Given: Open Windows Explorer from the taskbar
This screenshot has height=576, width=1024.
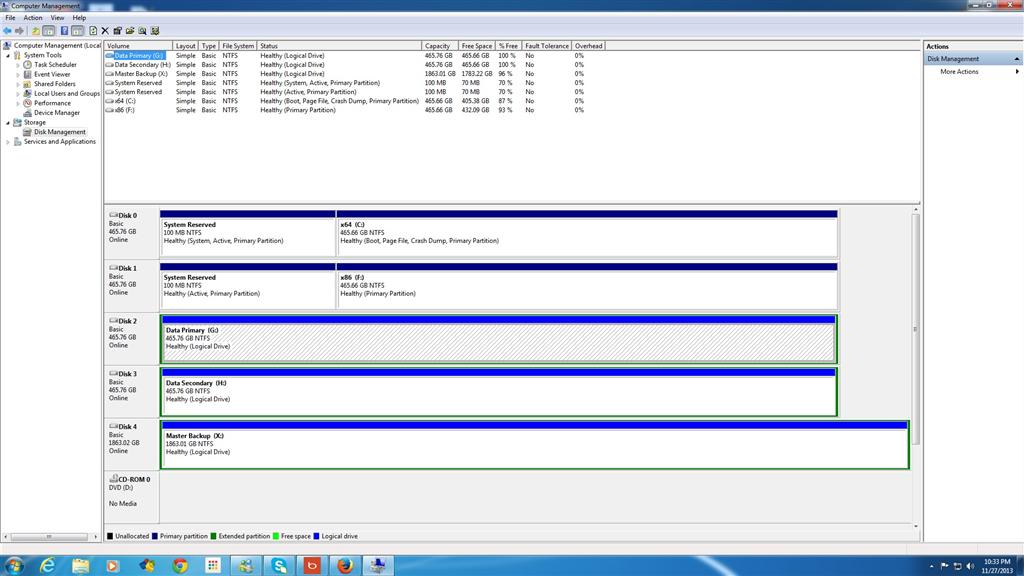Looking at the screenshot, I should point(80,566).
